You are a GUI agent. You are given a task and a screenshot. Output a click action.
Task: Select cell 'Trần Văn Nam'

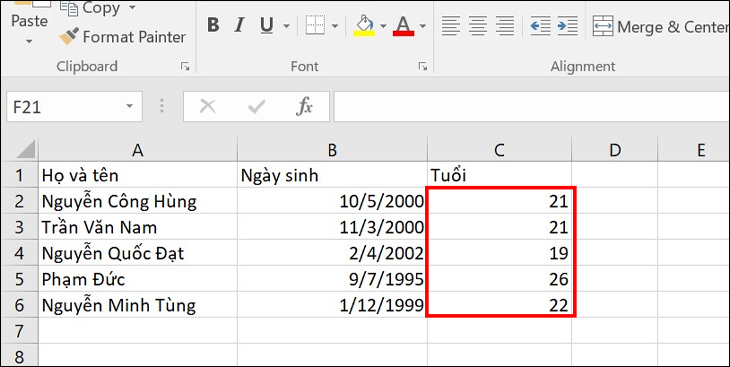tap(138, 227)
